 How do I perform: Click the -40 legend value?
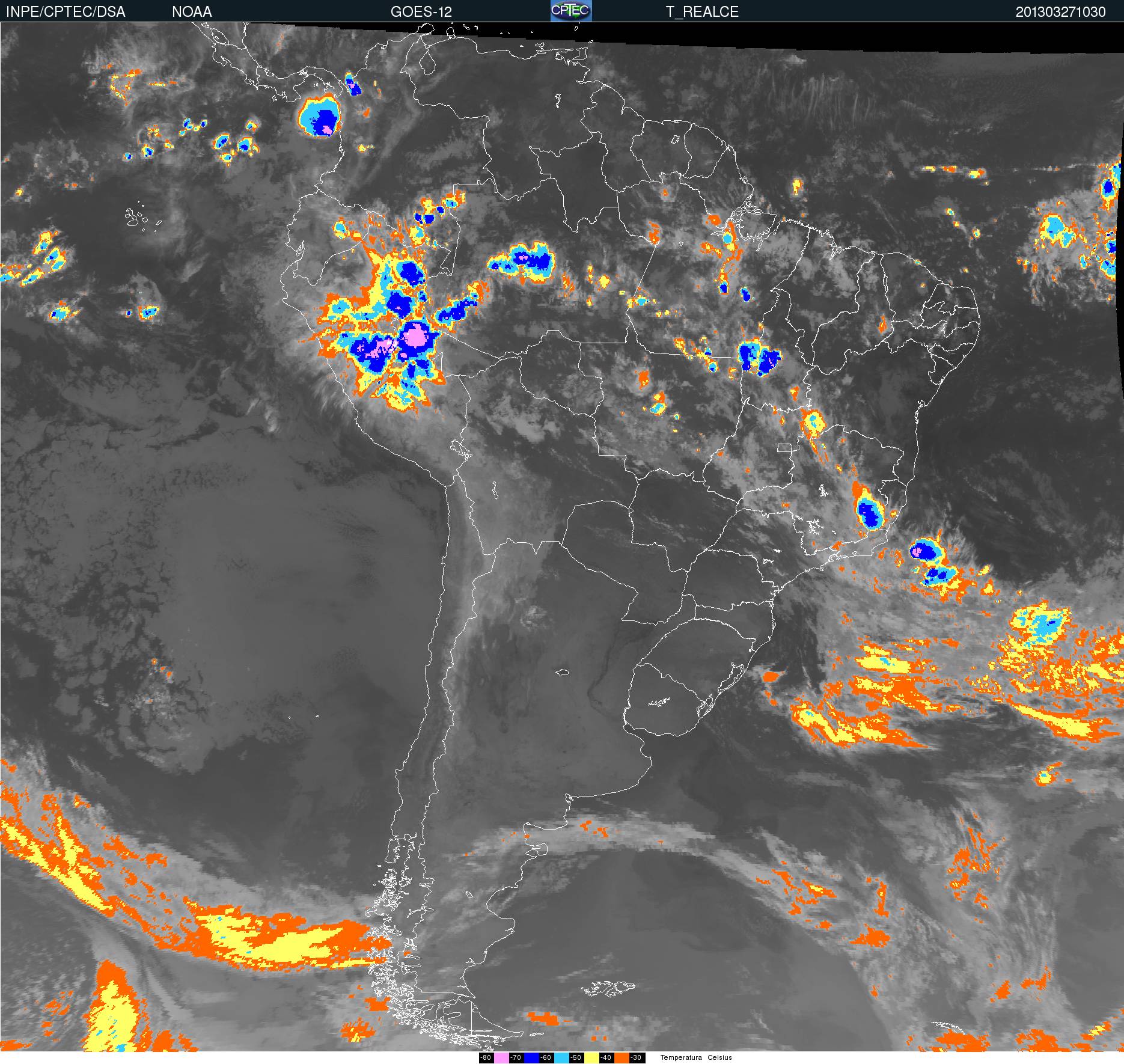tap(606, 1058)
